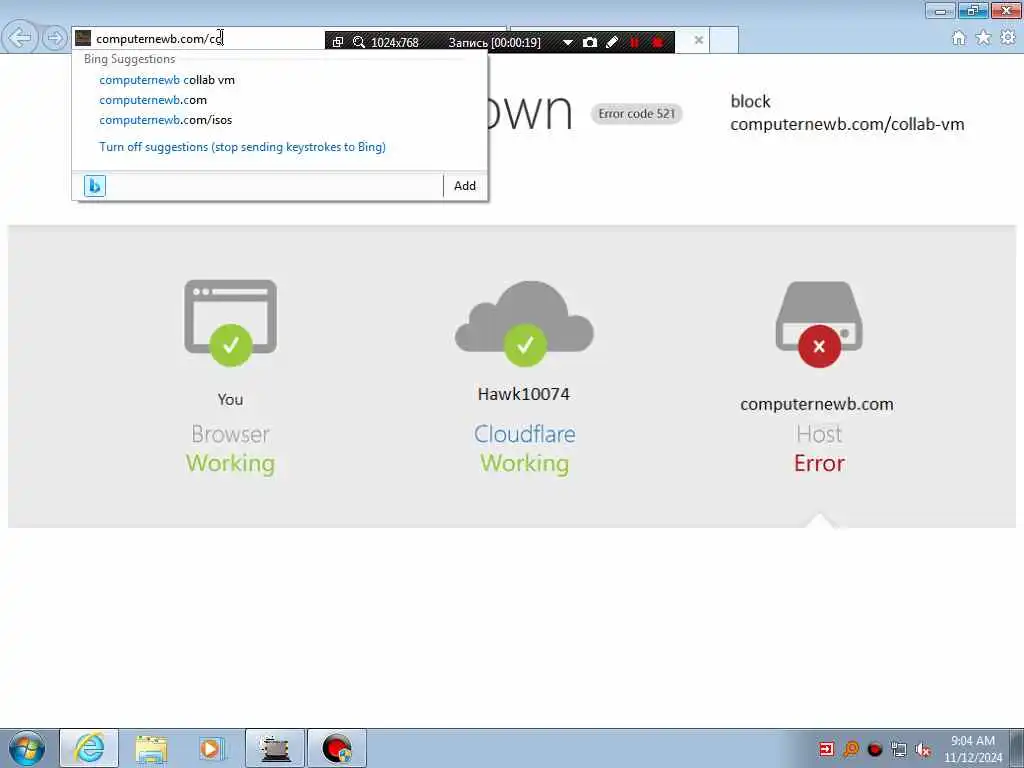Click the magnifier zoom icon on recorder
Image resolution: width=1024 pixels, height=768 pixels.
point(359,42)
